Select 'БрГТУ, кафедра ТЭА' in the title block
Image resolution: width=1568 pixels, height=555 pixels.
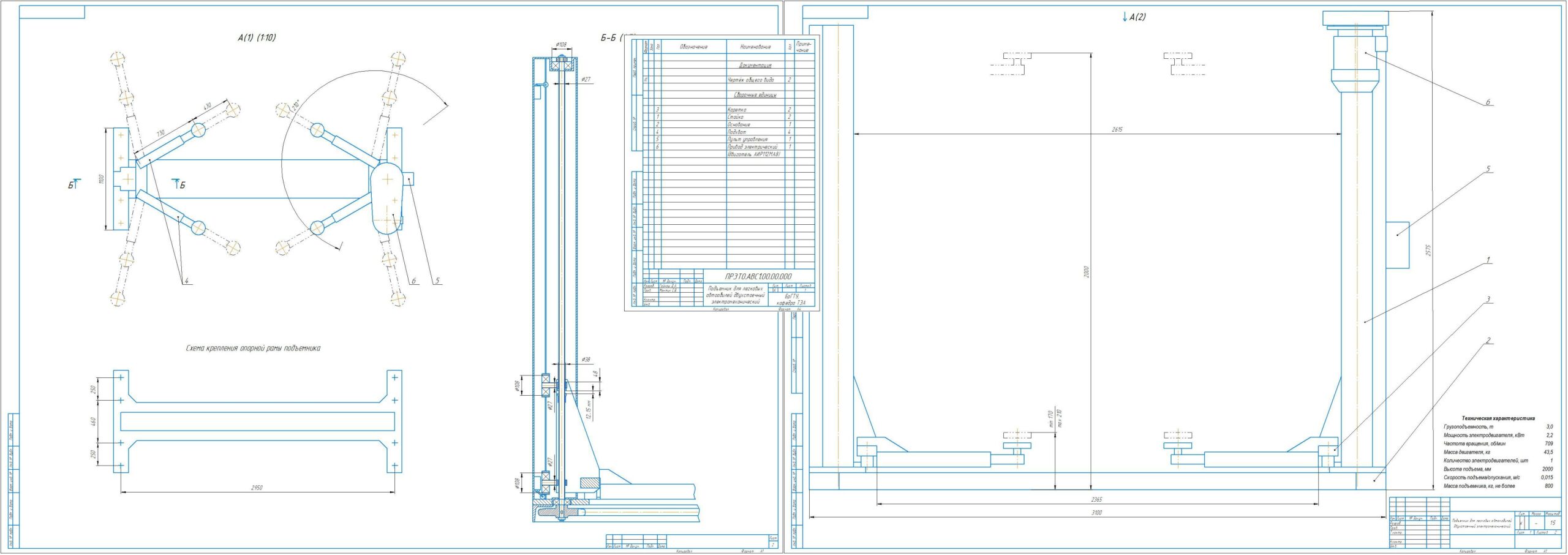791,299
